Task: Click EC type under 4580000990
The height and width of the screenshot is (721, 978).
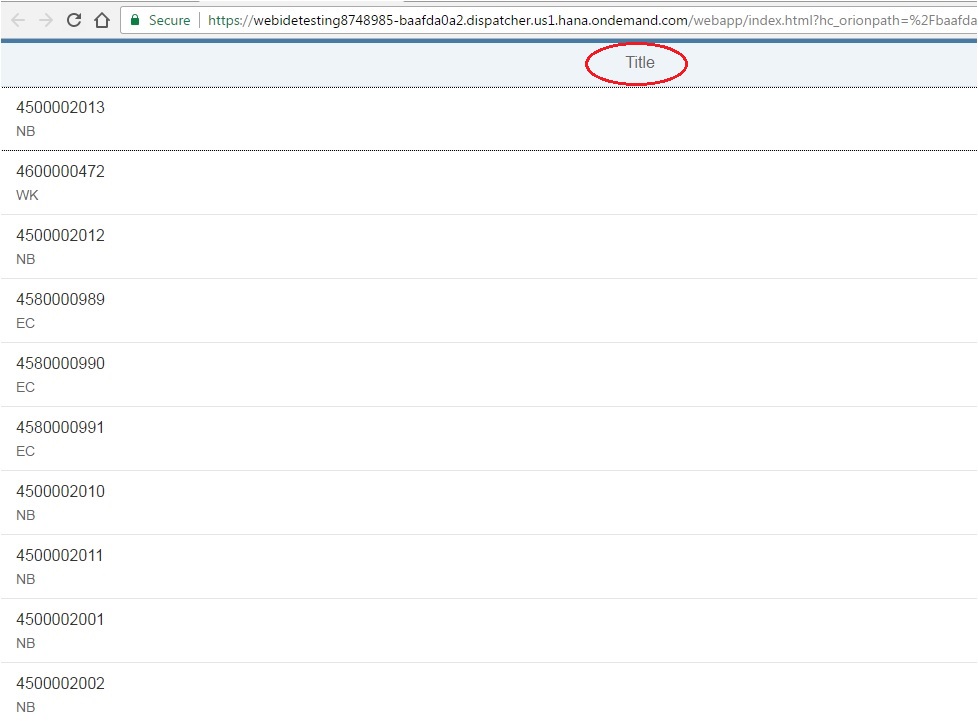Action: point(26,387)
